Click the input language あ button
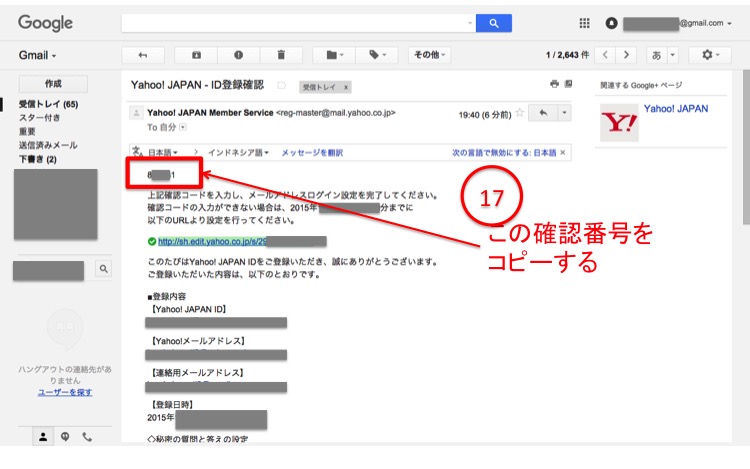The image size is (750, 469). 657,55
